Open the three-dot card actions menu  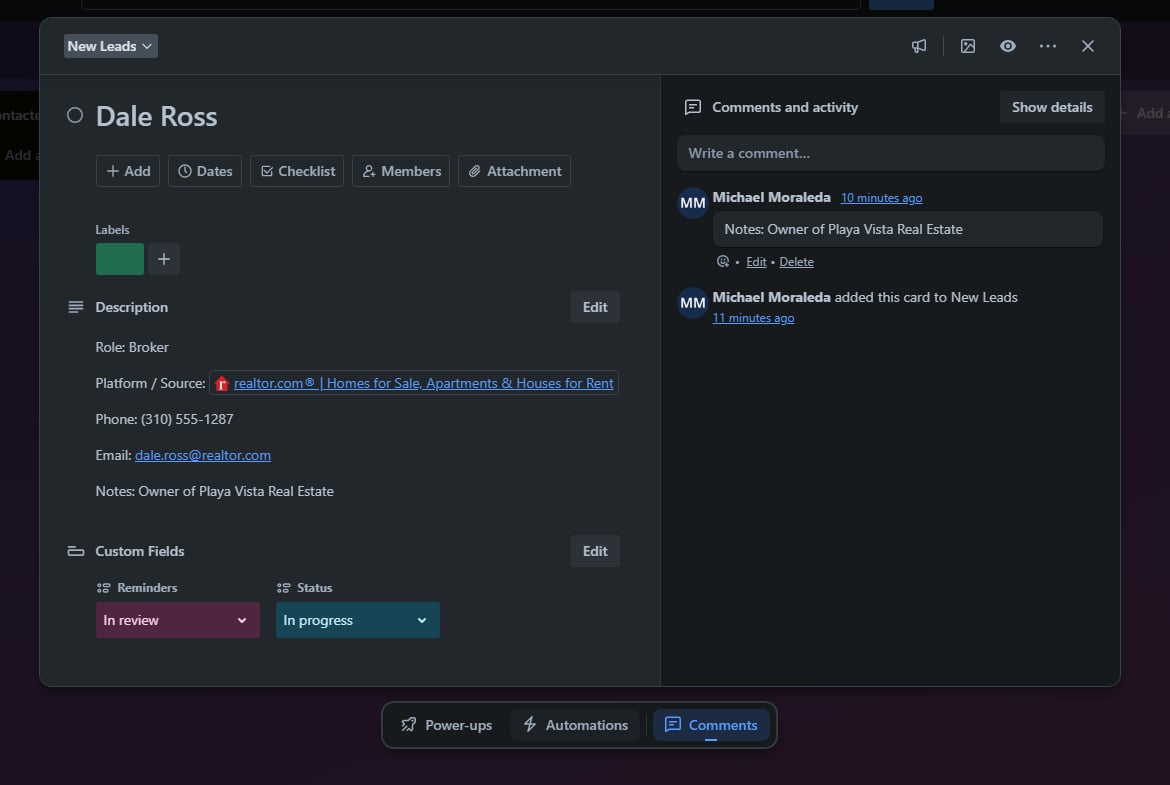click(1047, 46)
